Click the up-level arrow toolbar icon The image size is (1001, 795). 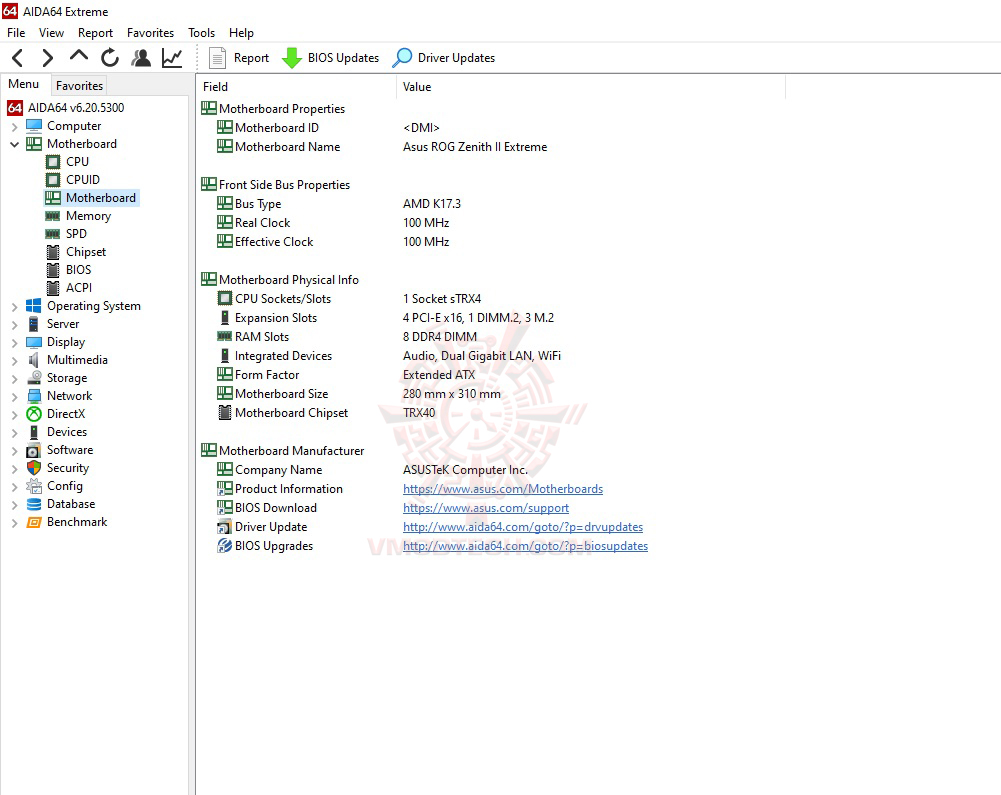pos(79,56)
